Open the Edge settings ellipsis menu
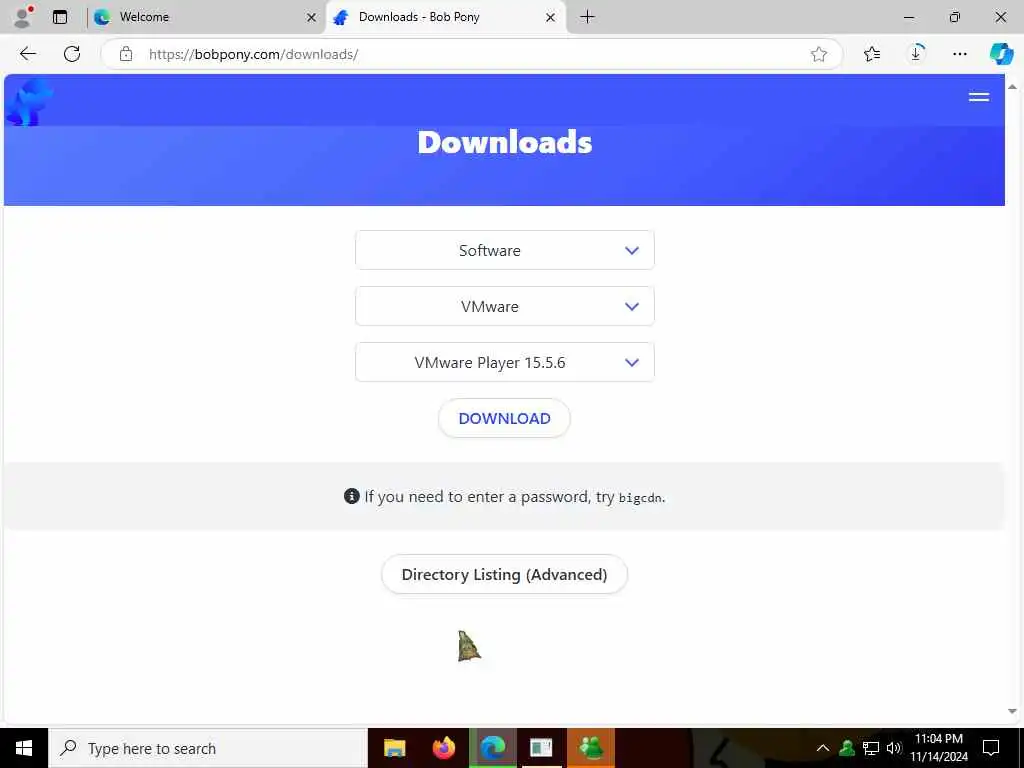 tap(959, 54)
